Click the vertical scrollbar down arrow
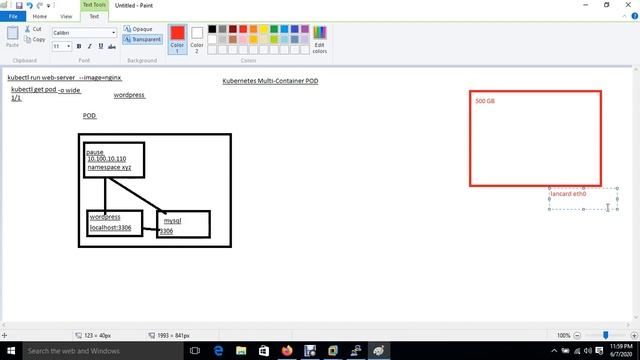Viewport: 640px width, 360px height. tap(636, 318)
